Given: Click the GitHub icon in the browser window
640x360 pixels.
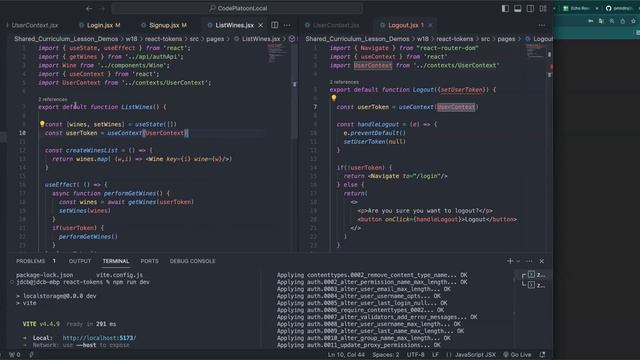Looking at the screenshot, I should (609, 8).
